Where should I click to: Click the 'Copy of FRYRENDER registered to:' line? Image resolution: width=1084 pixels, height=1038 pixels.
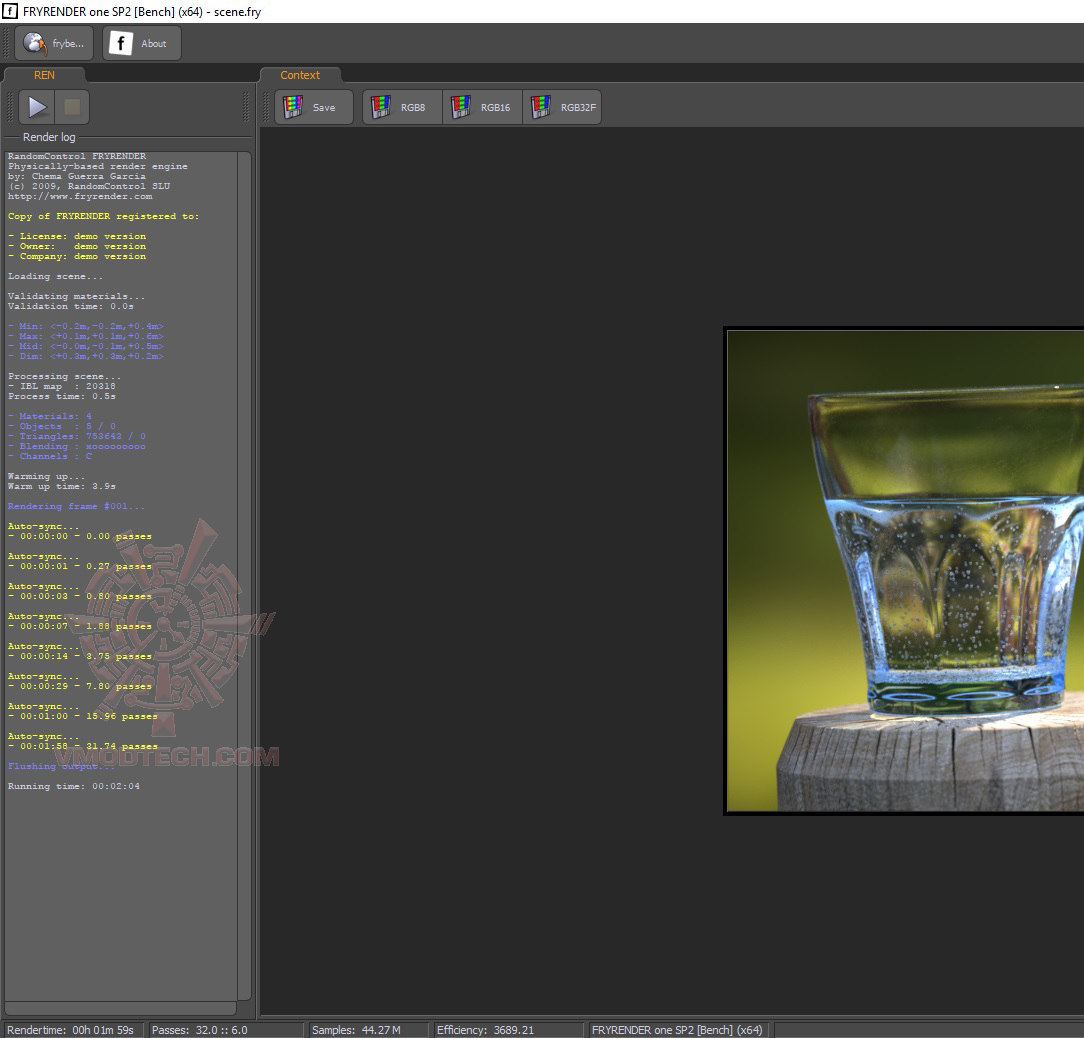[103, 216]
